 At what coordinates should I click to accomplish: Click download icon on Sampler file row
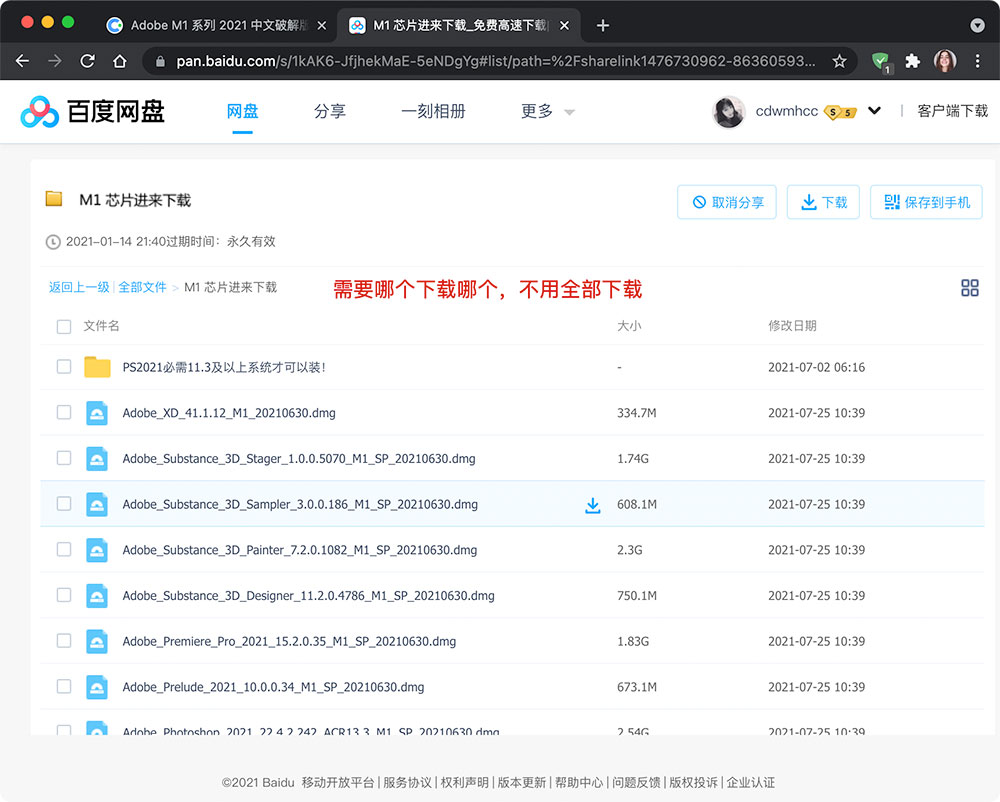click(592, 505)
